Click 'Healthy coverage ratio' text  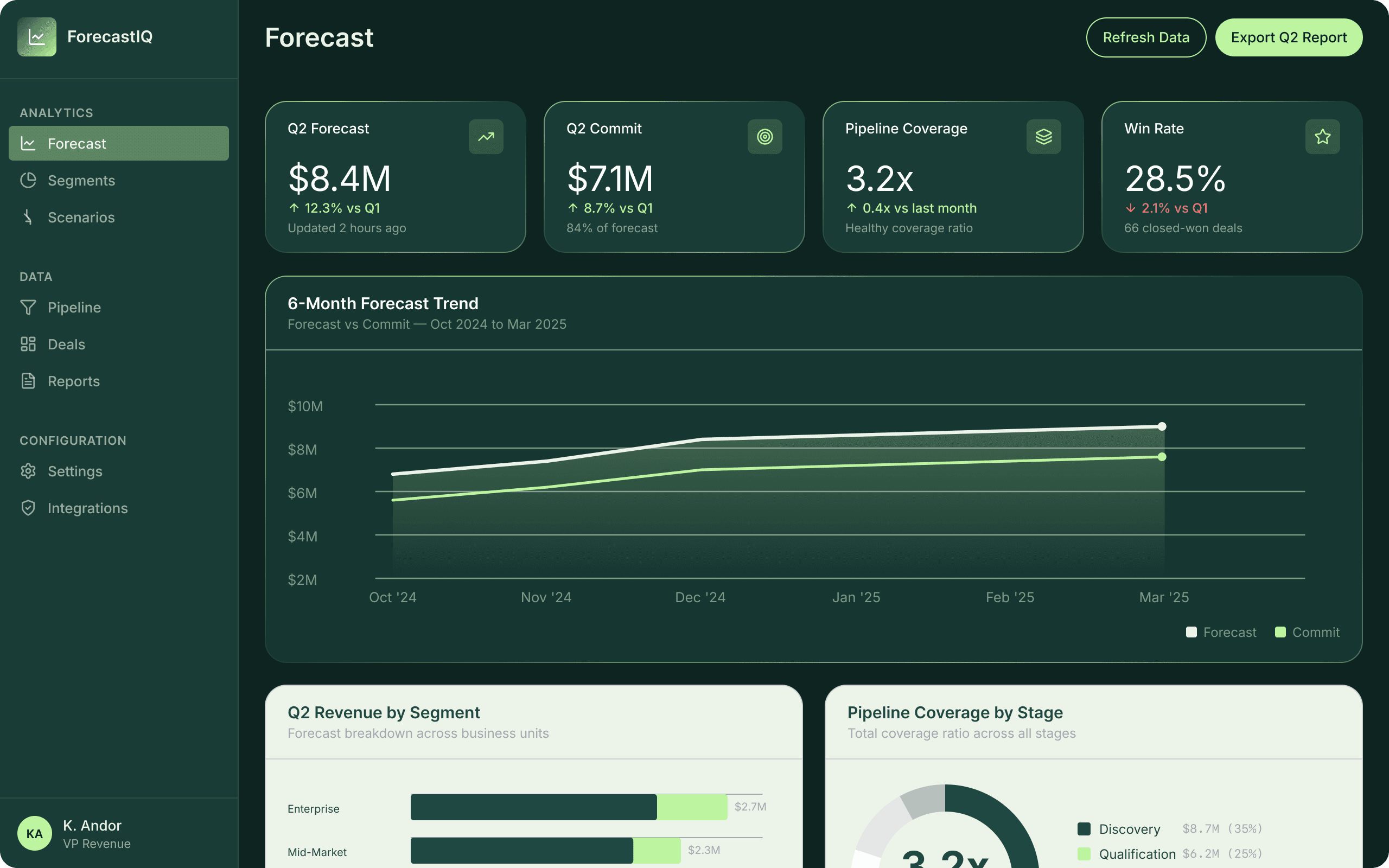point(909,228)
